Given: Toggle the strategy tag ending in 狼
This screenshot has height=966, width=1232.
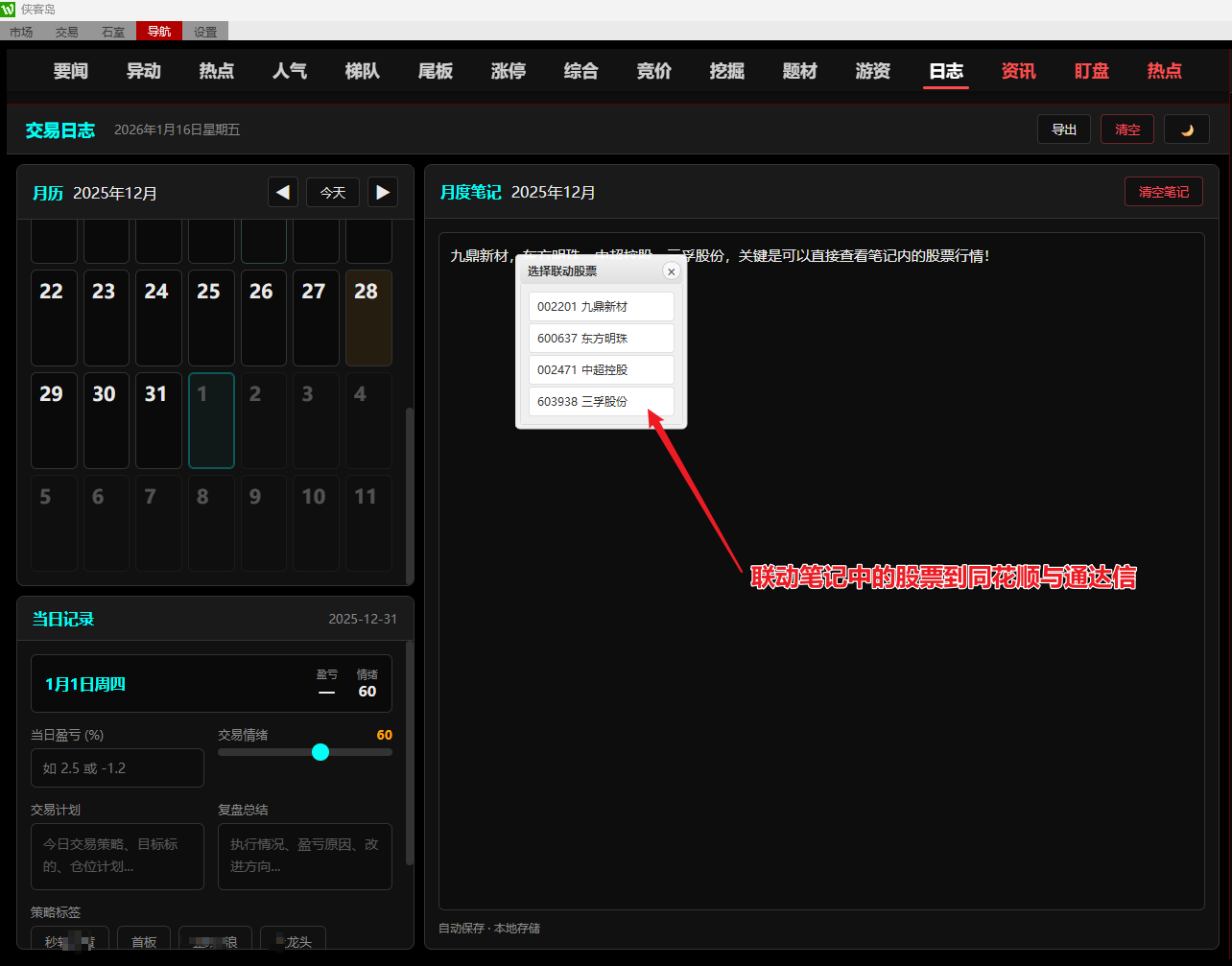Looking at the screenshot, I should [x=215, y=939].
